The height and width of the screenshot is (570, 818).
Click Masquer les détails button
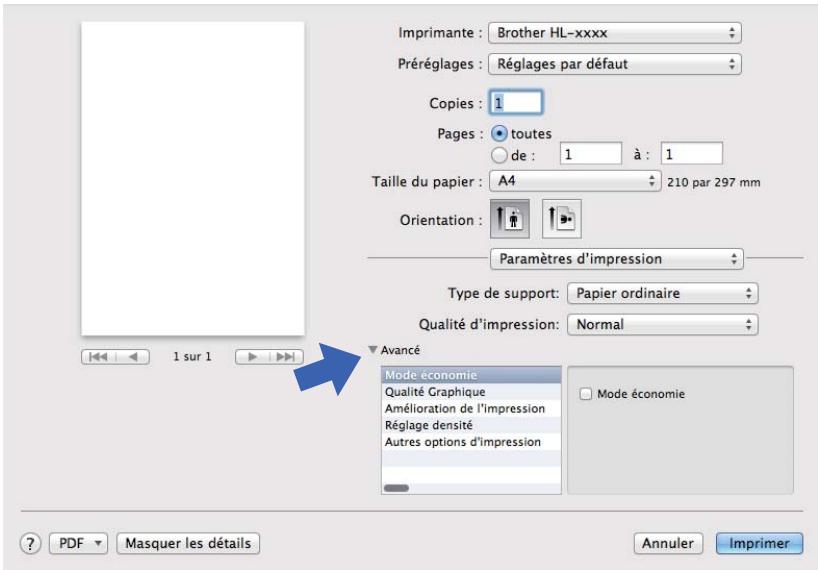(x=188, y=543)
